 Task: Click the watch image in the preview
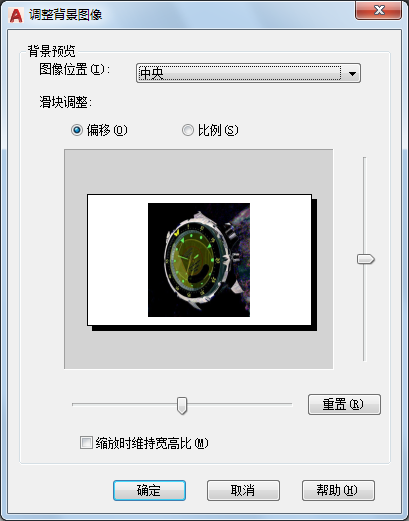coord(199,260)
